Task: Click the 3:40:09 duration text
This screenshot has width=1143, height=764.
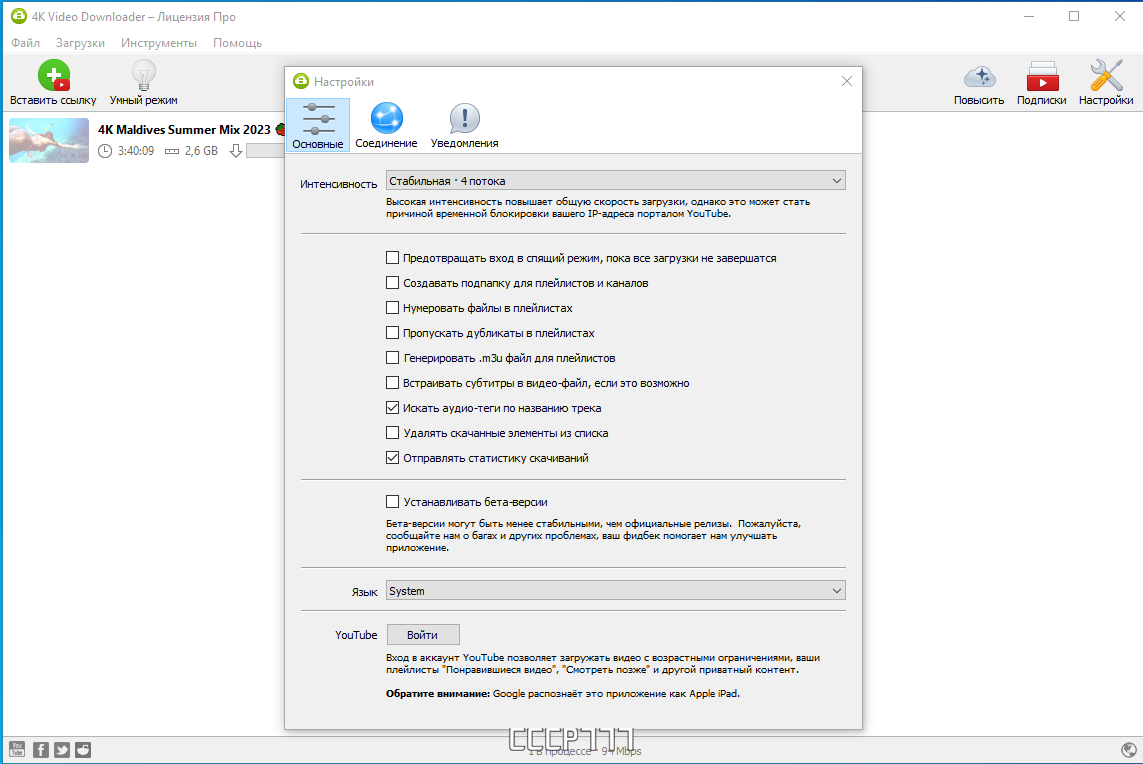Action: click(x=136, y=151)
